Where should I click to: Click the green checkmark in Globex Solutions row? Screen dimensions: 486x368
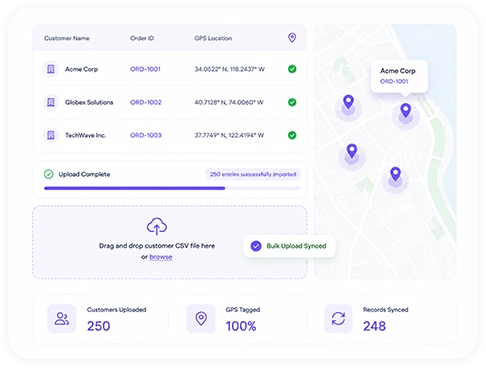tap(292, 102)
